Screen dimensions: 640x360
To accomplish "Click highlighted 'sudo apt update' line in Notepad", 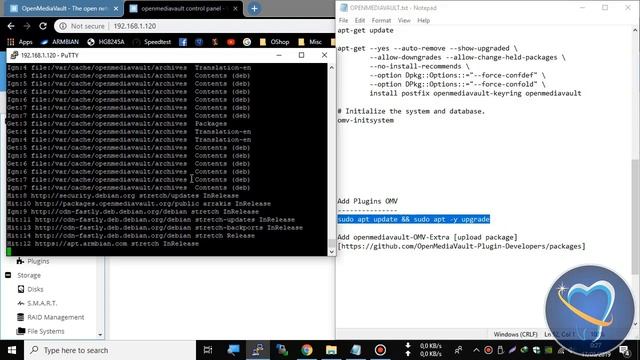I will [413, 219].
